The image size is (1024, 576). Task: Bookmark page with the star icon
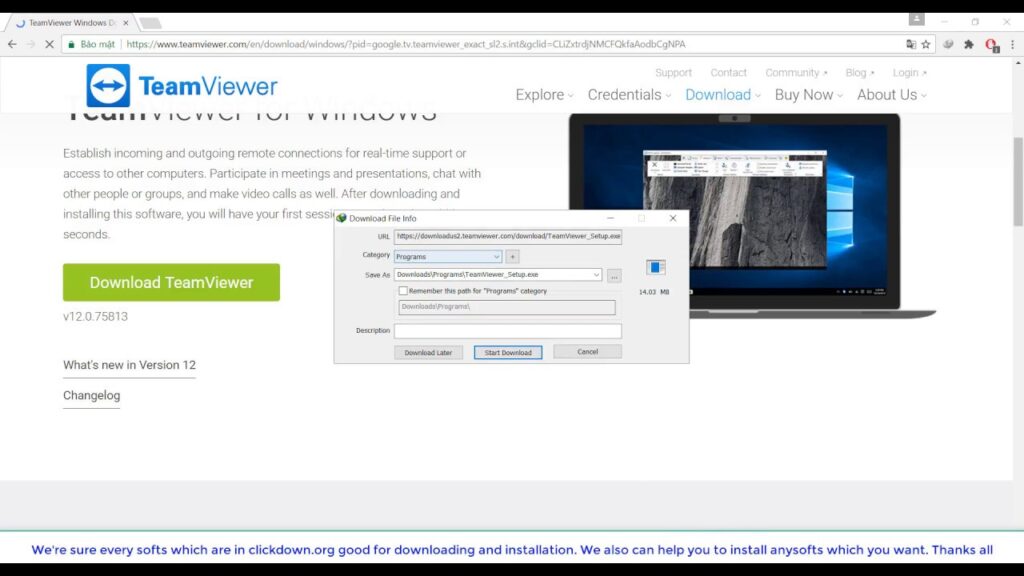point(925,44)
